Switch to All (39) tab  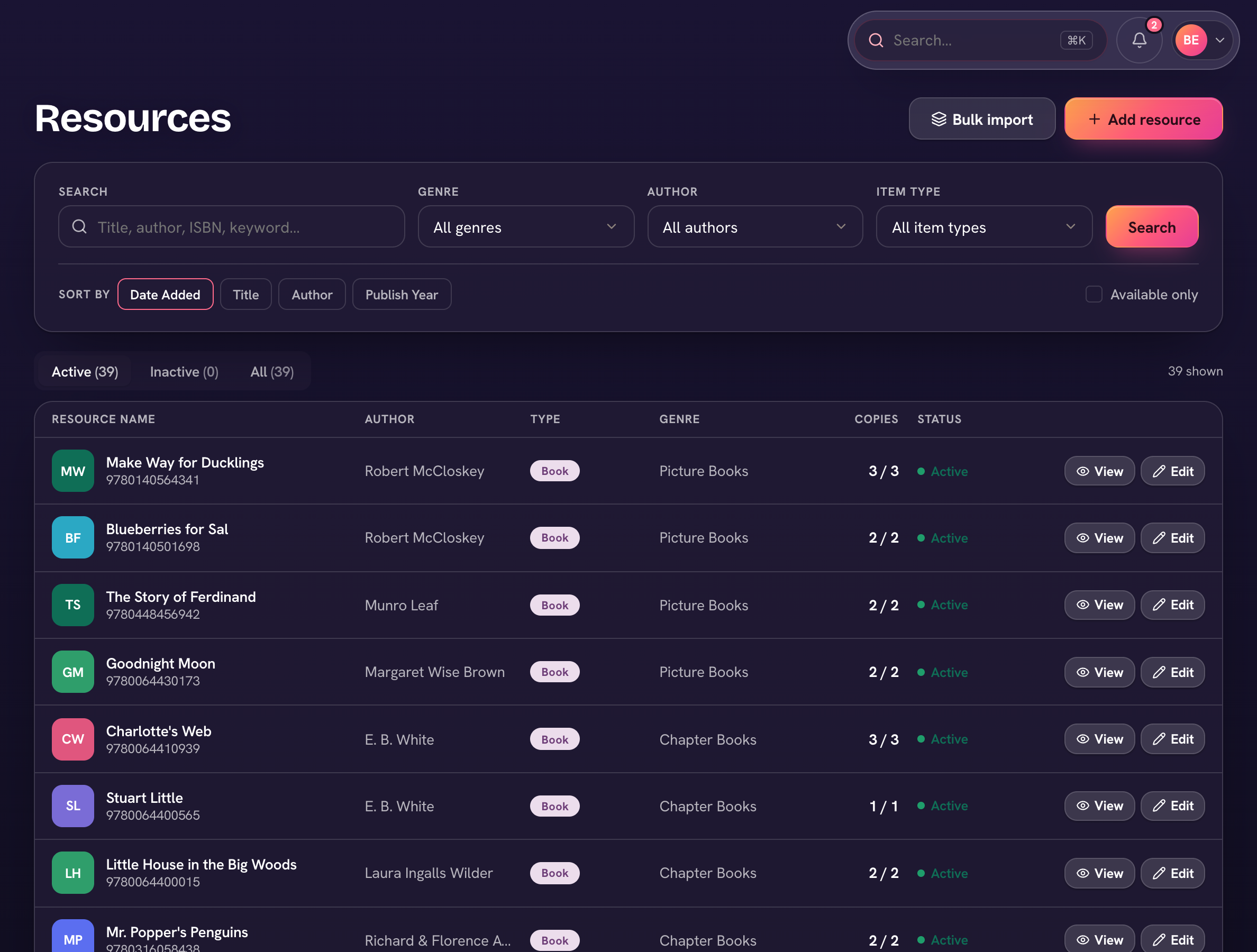pyautogui.click(x=272, y=371)
